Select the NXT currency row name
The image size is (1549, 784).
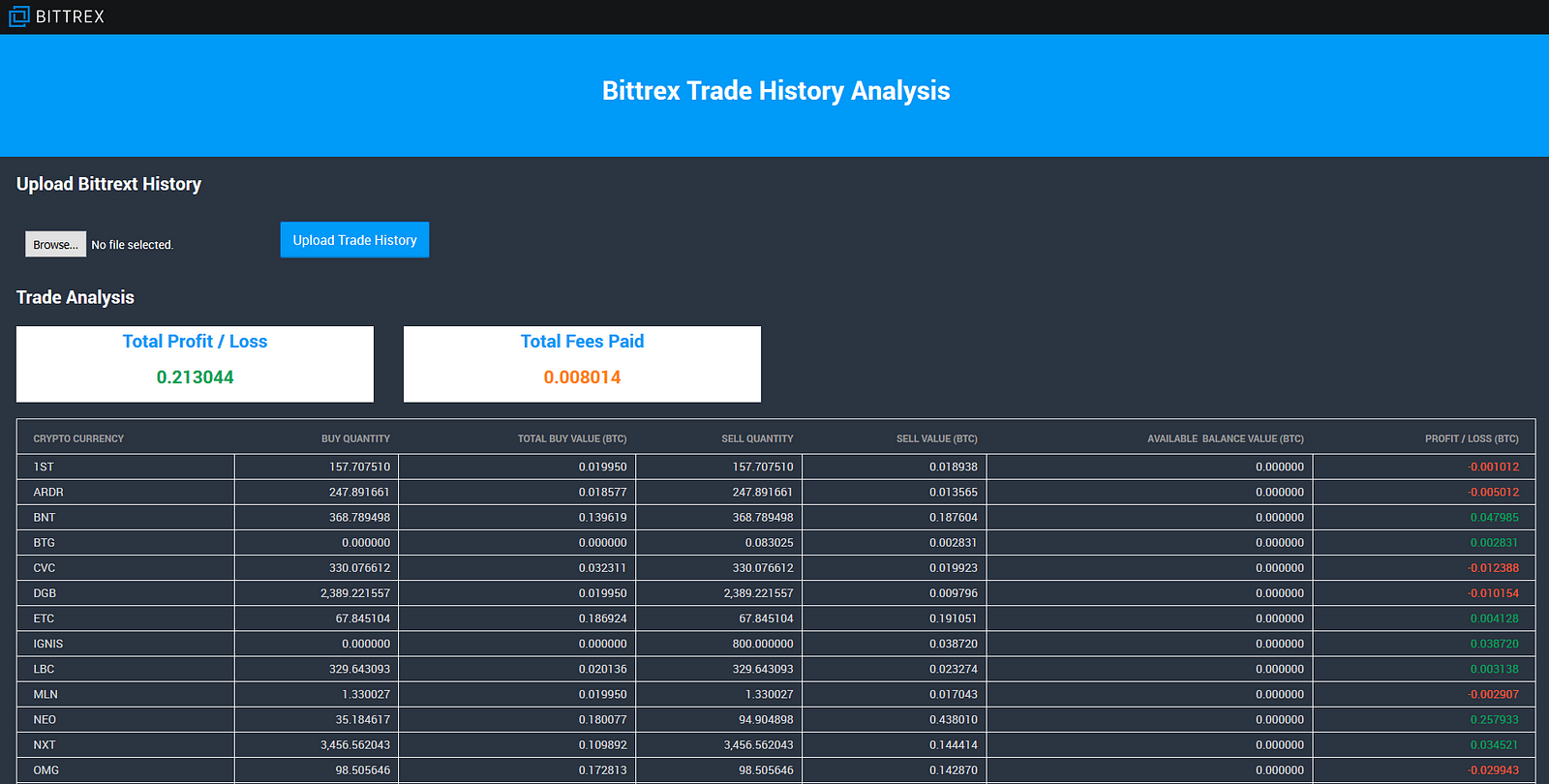point(45,744)
